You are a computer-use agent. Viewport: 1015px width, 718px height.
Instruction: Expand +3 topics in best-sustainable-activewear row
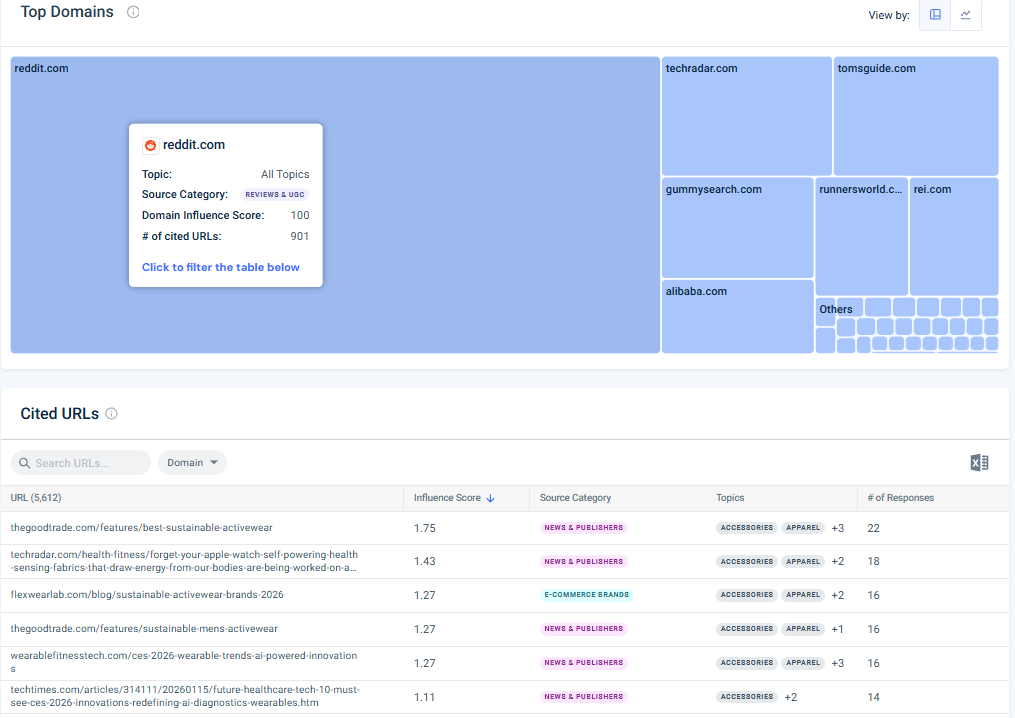[838, 528]
